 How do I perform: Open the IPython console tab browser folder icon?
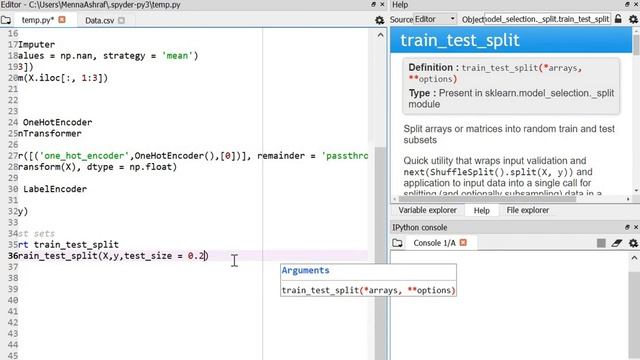click(x=397, y=243)
